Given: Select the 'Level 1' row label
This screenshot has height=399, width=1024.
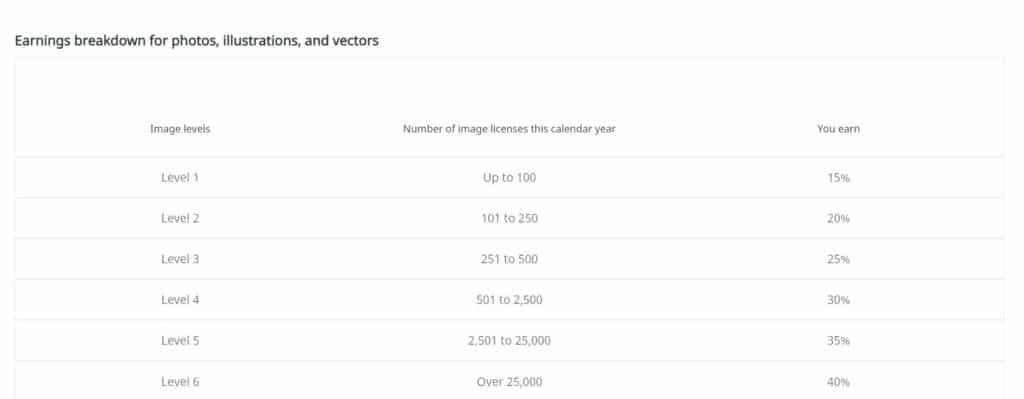Looking at the screenshot, I should click(x=180, y=177).
